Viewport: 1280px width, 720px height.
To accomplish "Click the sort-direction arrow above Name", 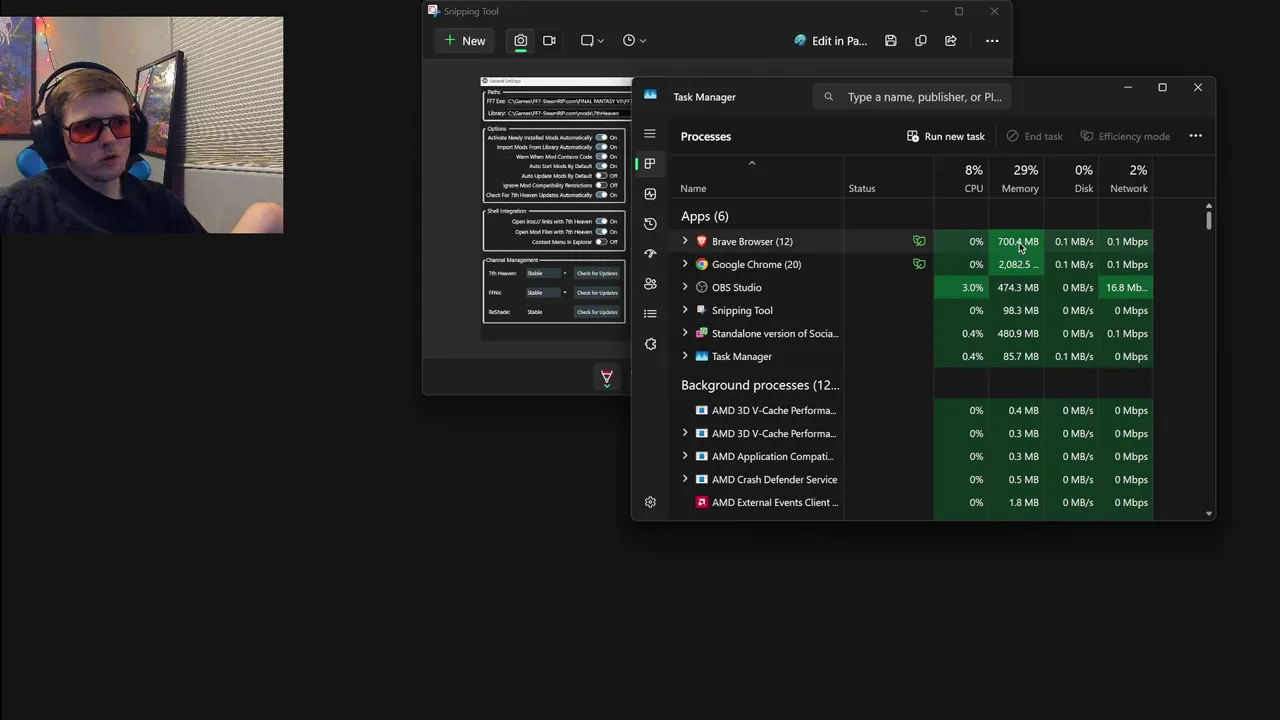I will tap(752, 163).
